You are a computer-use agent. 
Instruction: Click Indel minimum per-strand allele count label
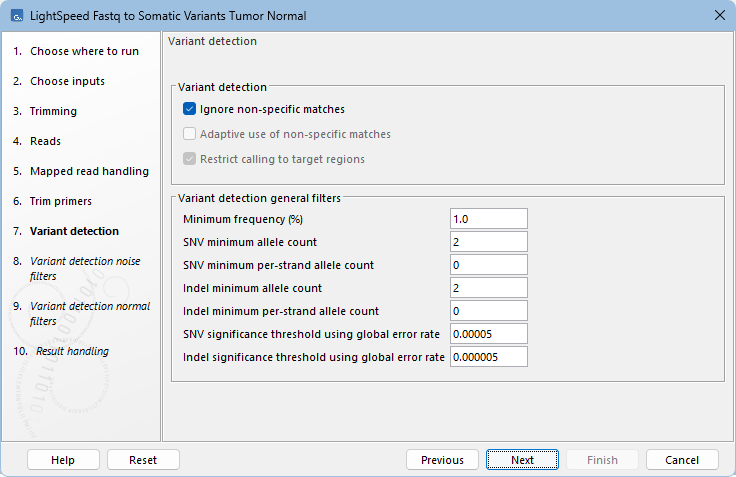(281, 311)
